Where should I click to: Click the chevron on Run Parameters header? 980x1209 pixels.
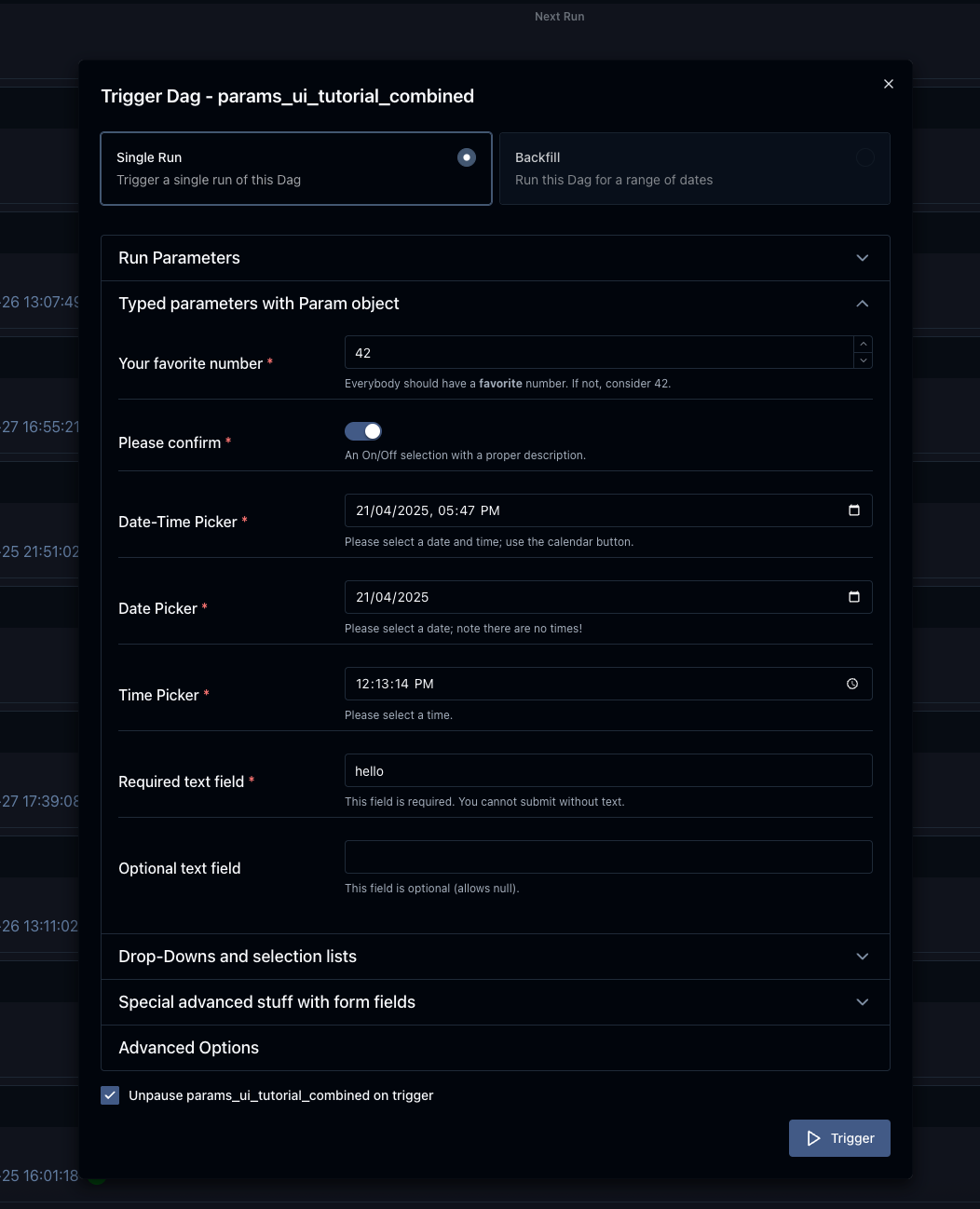[x=862, y=258]
